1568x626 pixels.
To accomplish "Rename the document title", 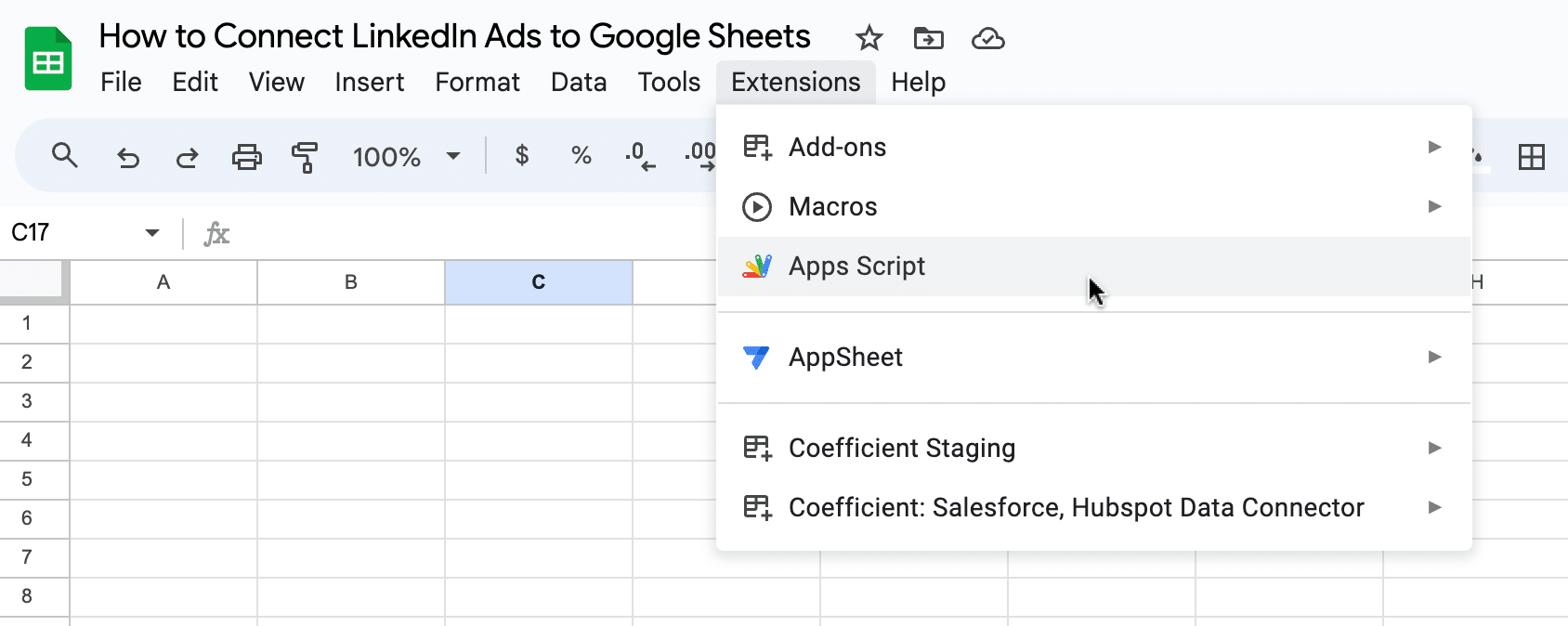I will point(455,36).
